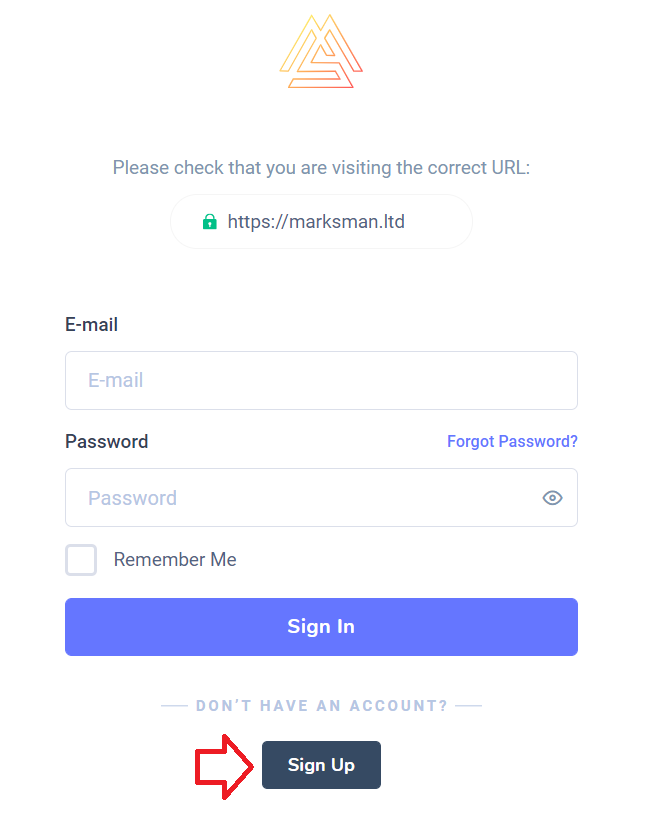Click the DON'T HAVE AN ACCOUNT? text

322,706
